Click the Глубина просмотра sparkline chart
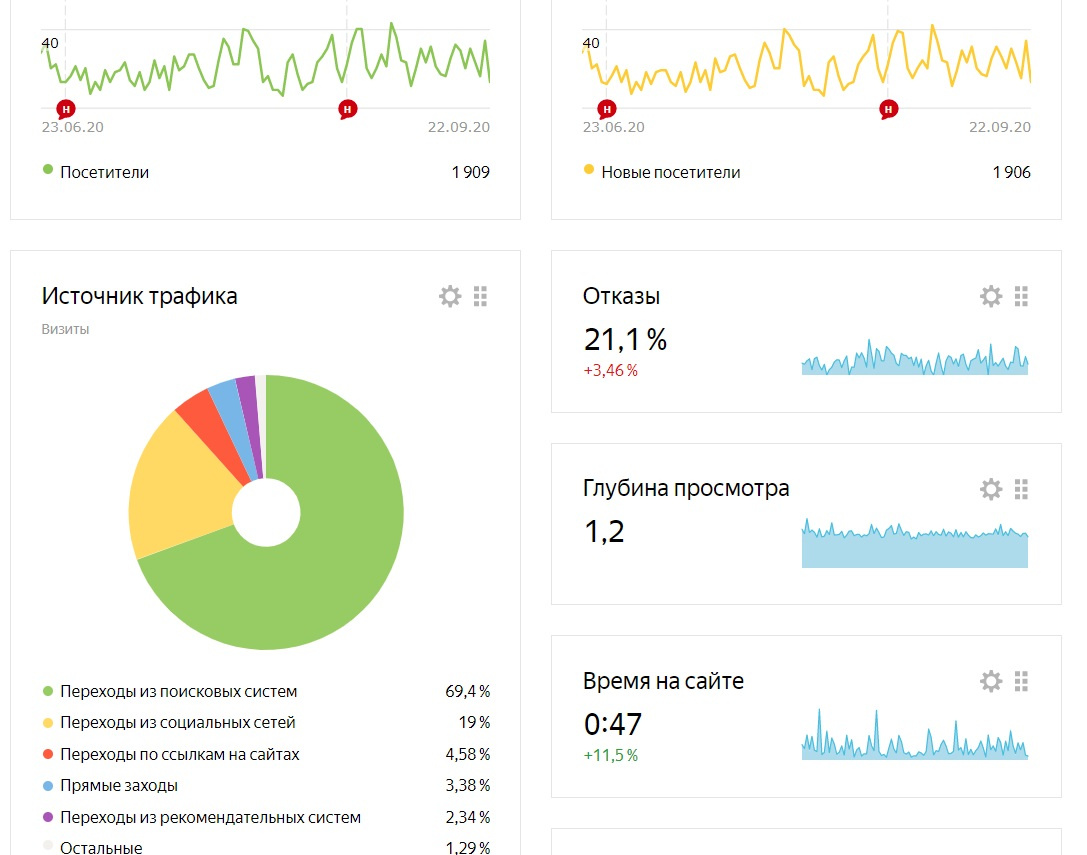Screen dimensions: 1087x855 [915, 543]
